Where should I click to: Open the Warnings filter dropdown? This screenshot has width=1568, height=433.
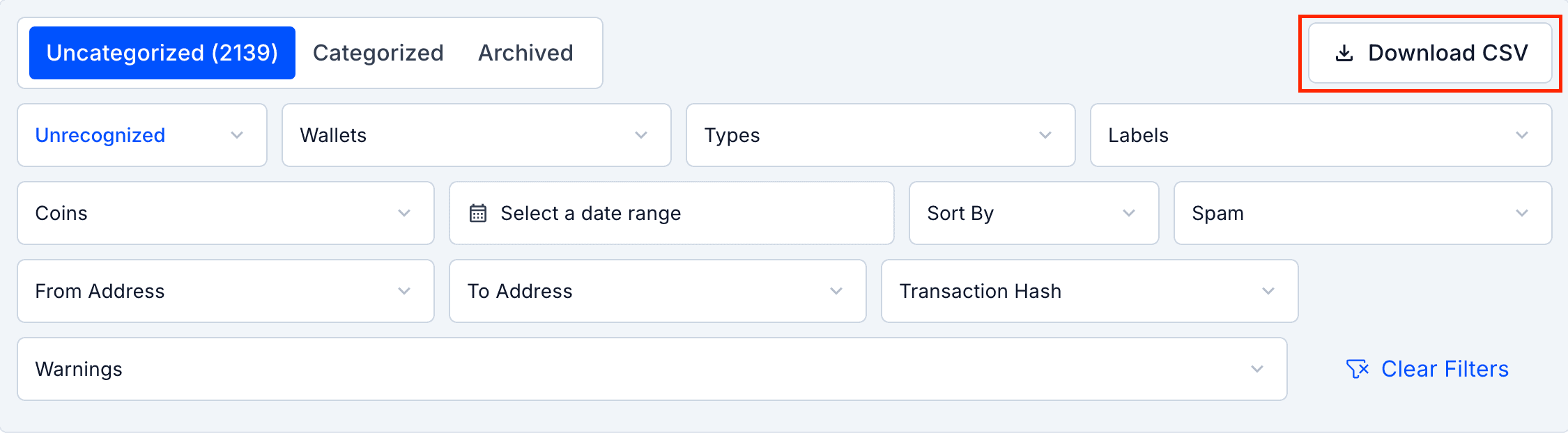[652, 369]
